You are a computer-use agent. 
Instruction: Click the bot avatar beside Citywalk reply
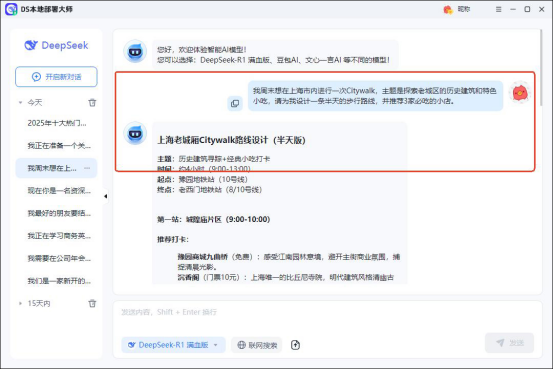click(135, 133)
